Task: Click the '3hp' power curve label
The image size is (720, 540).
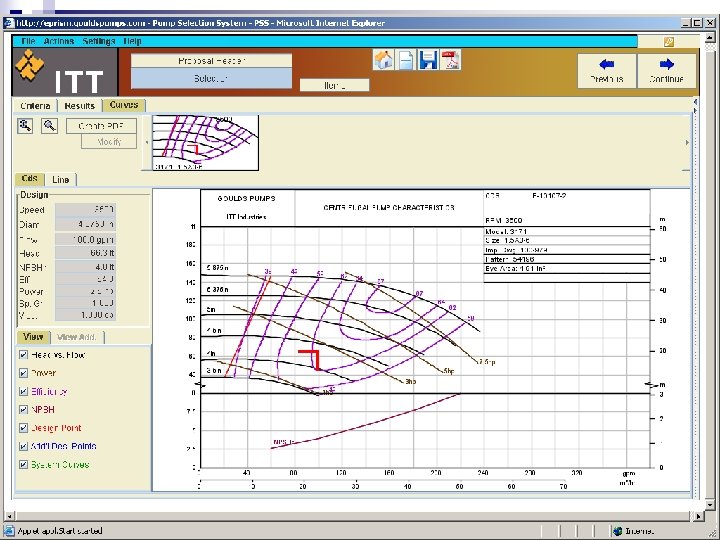Action: pos(411,382)
